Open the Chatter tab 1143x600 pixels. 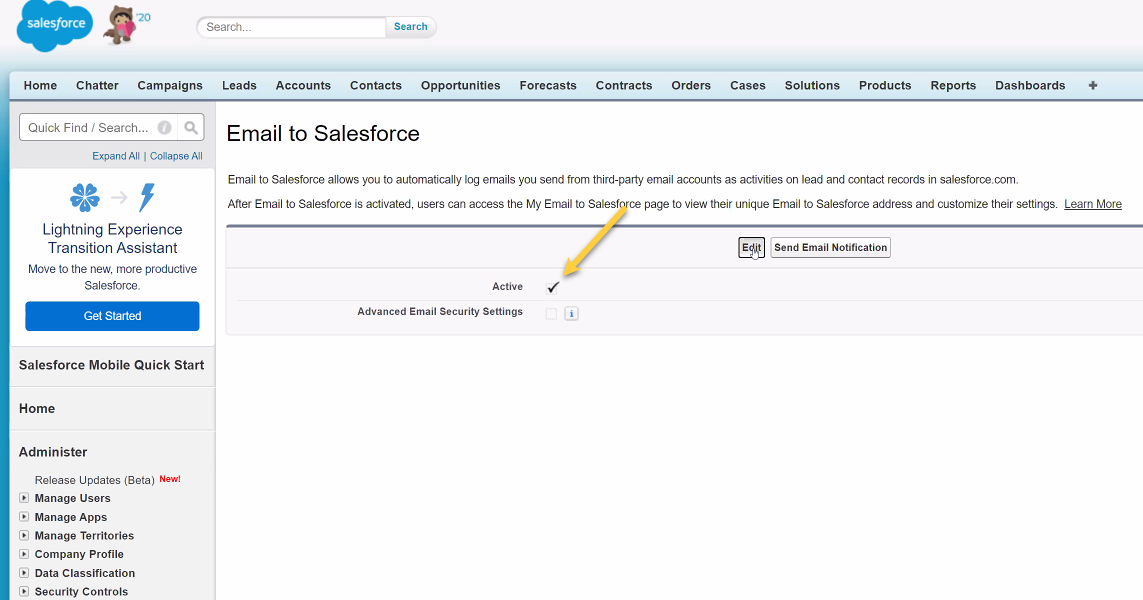click(x=97, y=85)
